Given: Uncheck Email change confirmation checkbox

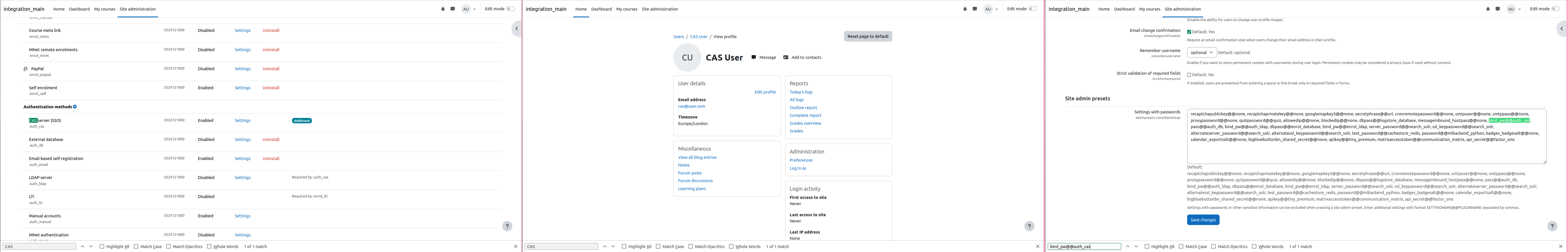Looking at the screenshot, I should [1189, 31].
